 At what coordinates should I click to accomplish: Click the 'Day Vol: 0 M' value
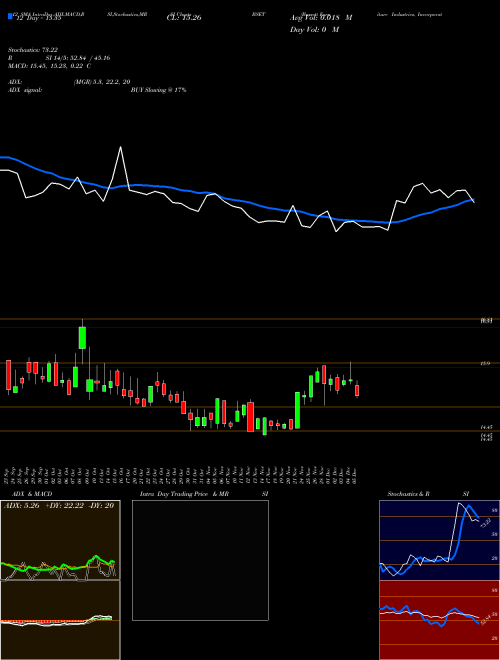pyautogui.click(x=314, y=30)
